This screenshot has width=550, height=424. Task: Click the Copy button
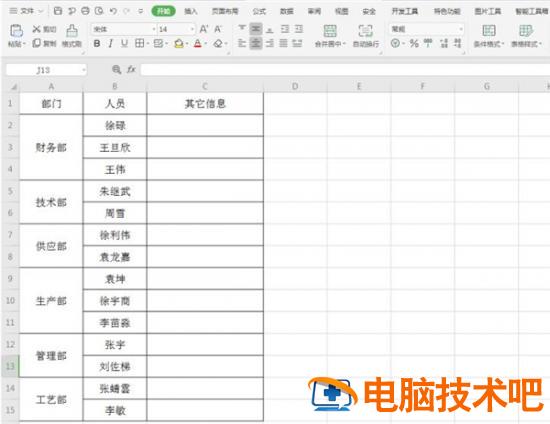coord(44,43)
